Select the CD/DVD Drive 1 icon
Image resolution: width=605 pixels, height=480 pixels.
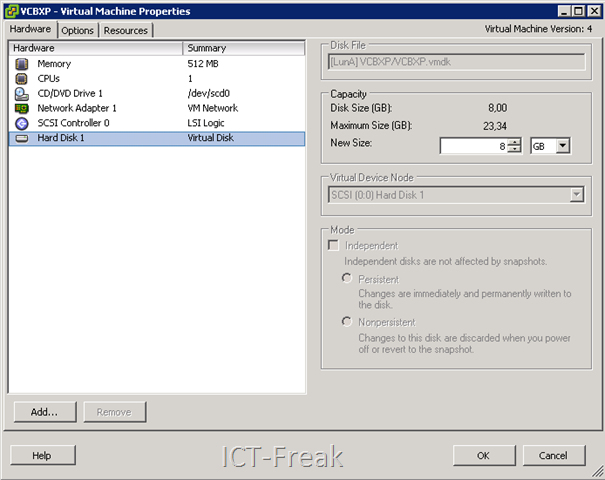point(22,93)
